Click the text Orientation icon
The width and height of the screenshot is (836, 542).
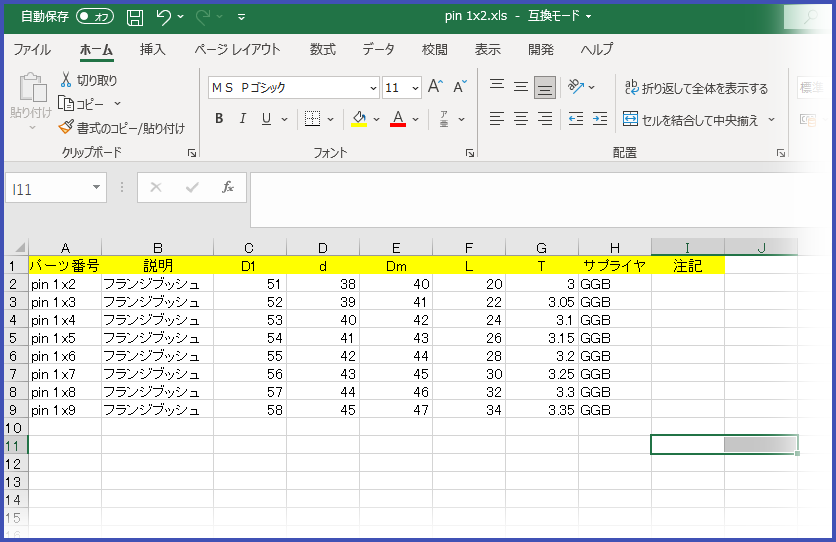(x=576, y=87)
